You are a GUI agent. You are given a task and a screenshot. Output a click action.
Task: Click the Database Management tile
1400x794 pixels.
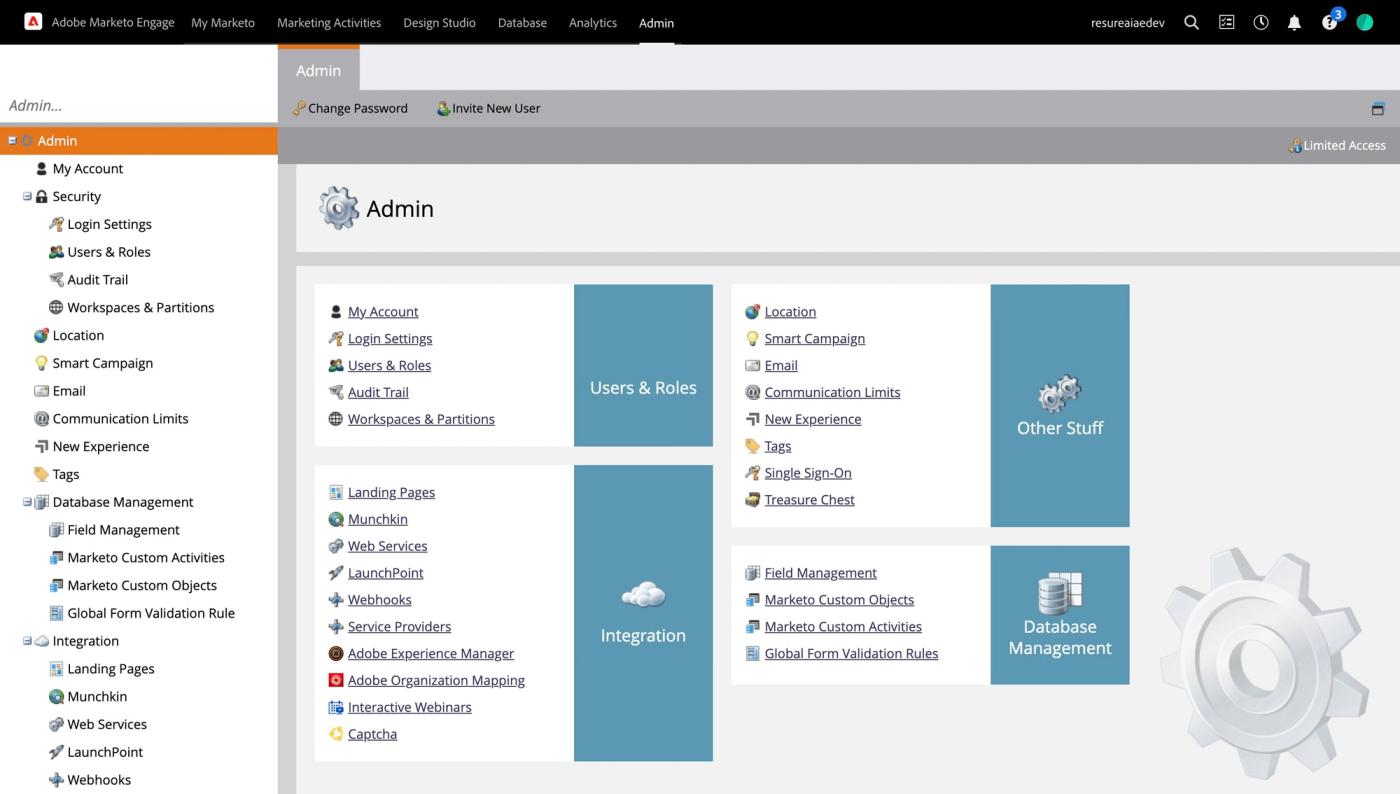pos(1060,615)
